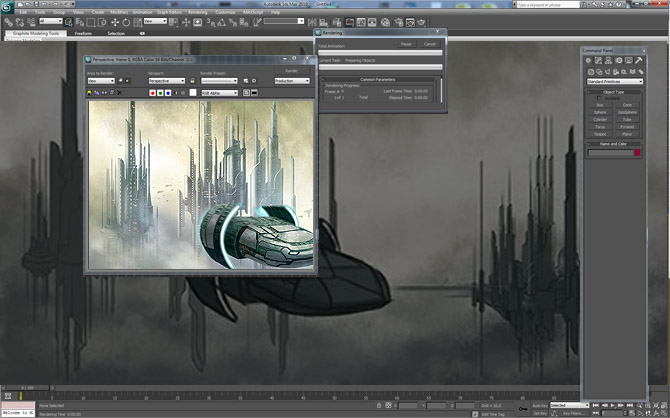Screen dimensions: 670x418
Task: Enable the red channel in the render window
Action: tap(152, 93)
